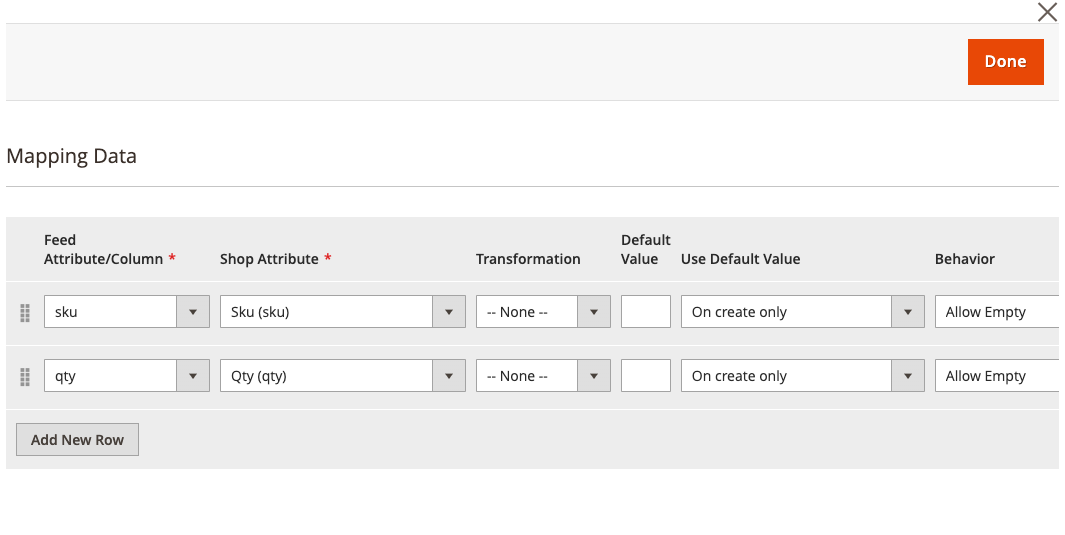The height and width of the screenshot is (535, 1065).
Task: Click the Shop Attribute column header
Action: 269,259
